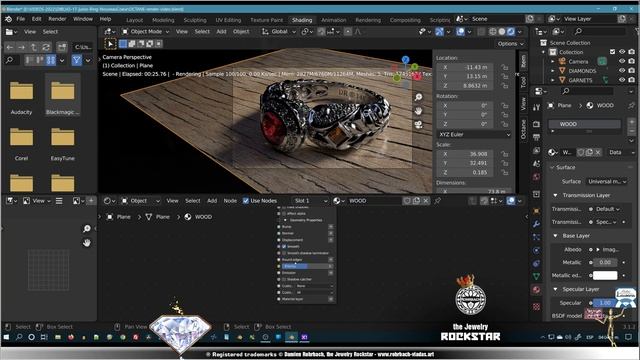This screenshot has height=360, width=640.
Task: Click the Metallic 0.00 value slider
Action: point(605,262)
